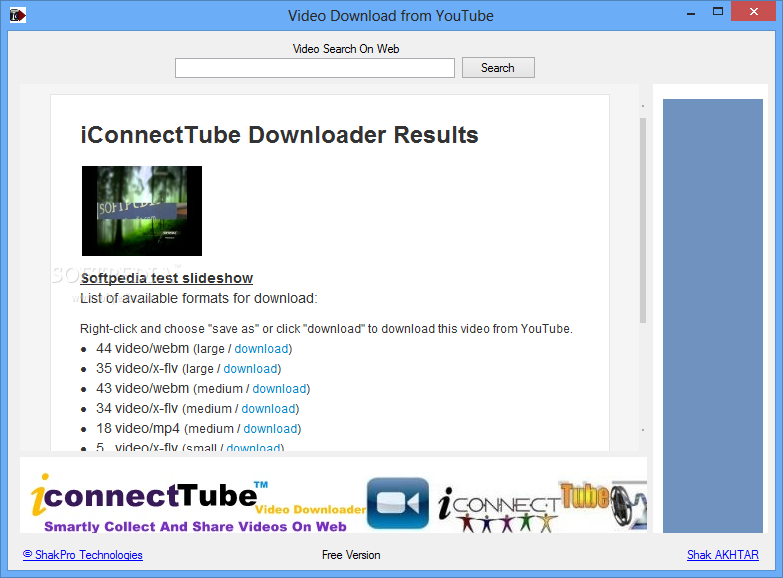Download the 35 video/x-flv large format

pos(250,369)
